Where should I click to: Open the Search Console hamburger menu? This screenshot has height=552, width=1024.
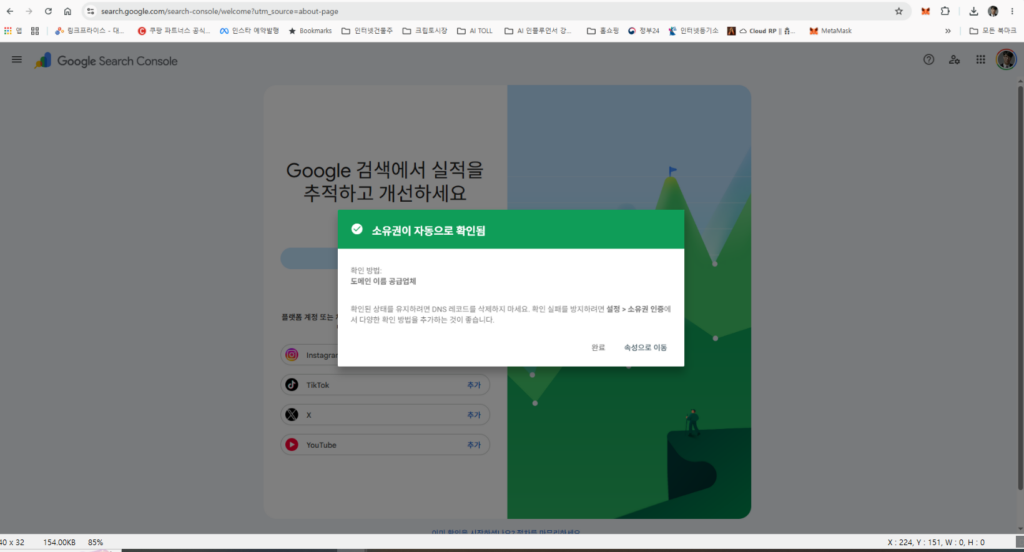click(x=17, y=59)
